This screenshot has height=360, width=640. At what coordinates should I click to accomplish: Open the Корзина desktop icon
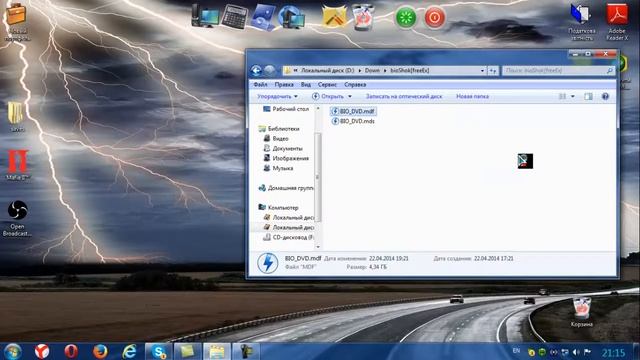coord(582,312)
